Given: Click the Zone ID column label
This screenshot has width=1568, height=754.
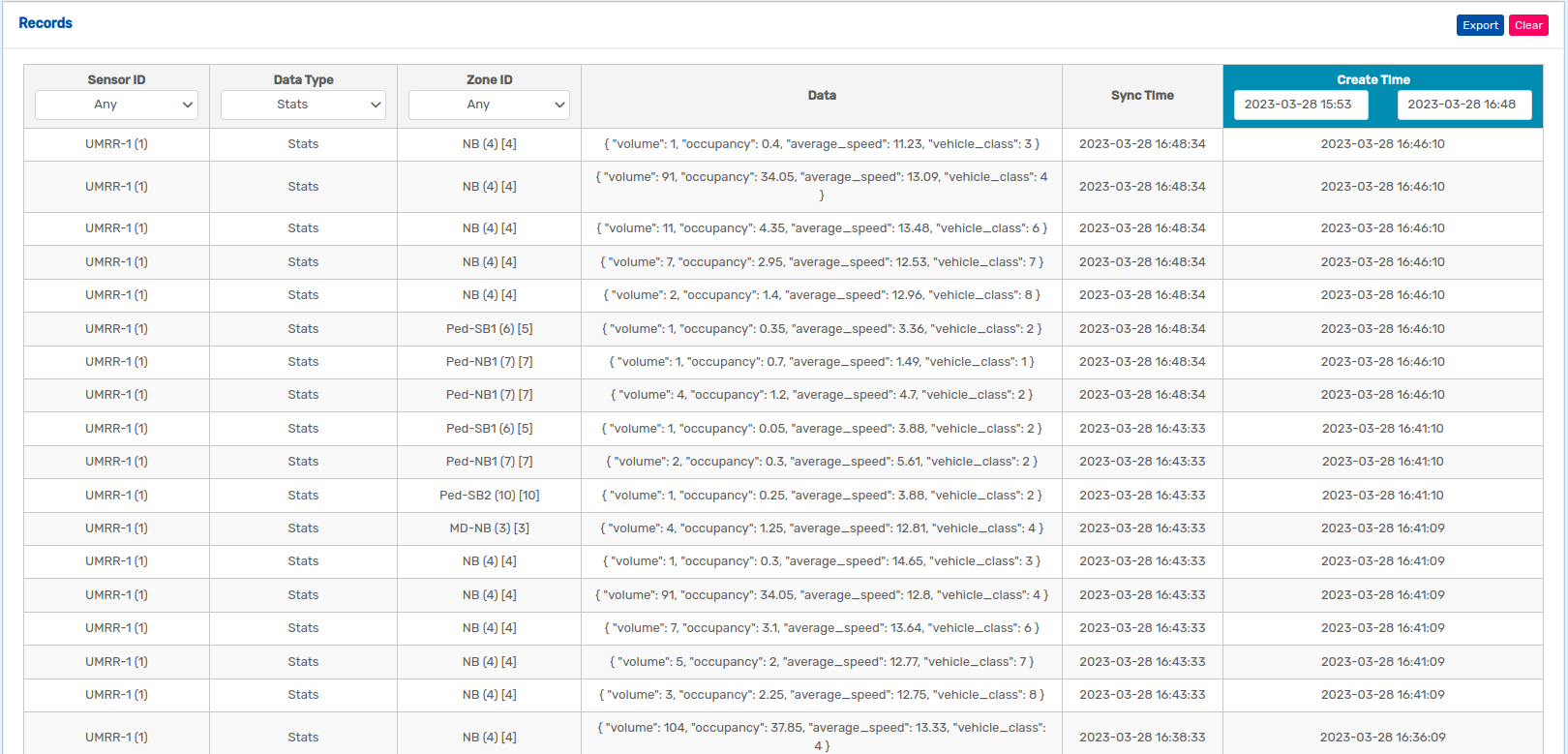Looking at the screenshot, I should pos(489,79).
